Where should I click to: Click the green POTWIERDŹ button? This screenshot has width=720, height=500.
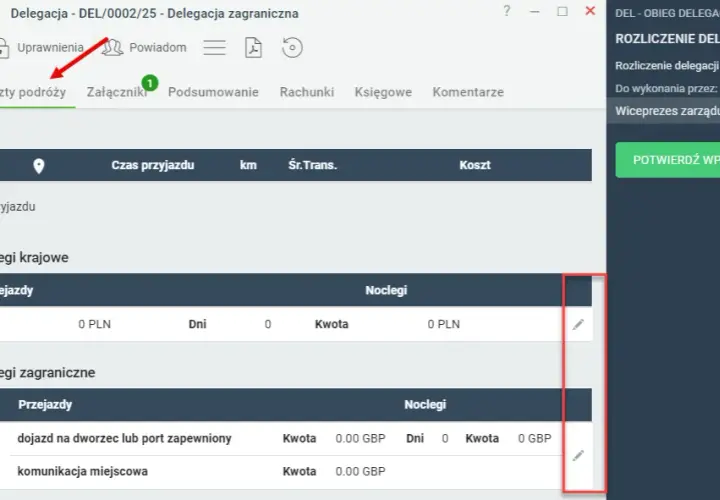tap(668, 160)
